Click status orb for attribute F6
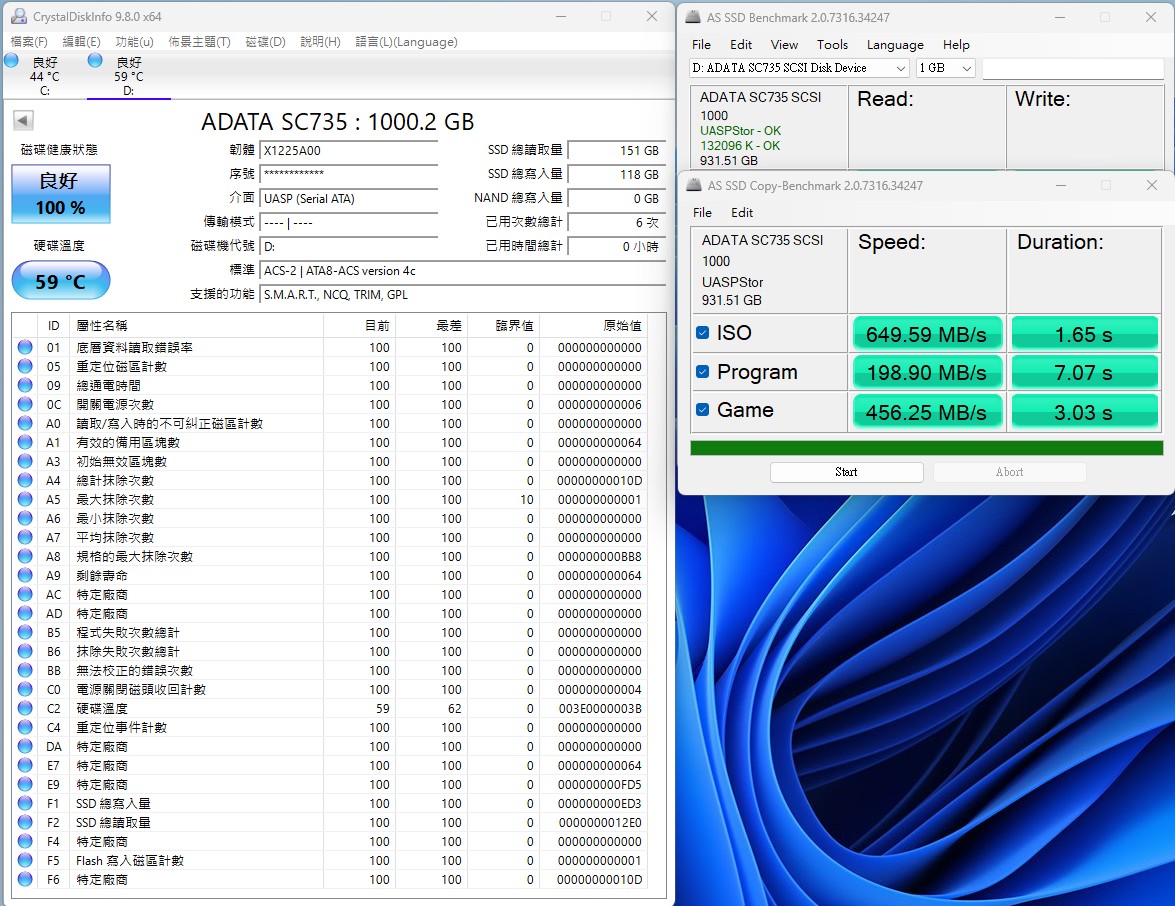This screenshot has height=906, width=1175. tap(25, 879)
